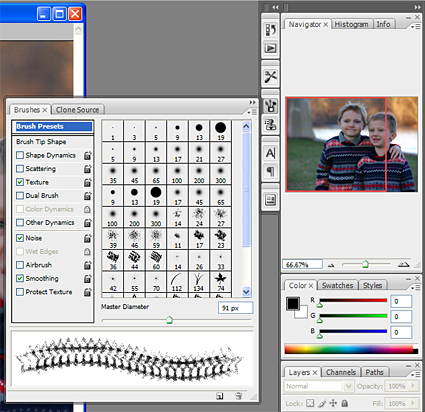Screen dimensions: 425x412
Task: Switch to the Channels tab
Action: pos(341,372)
